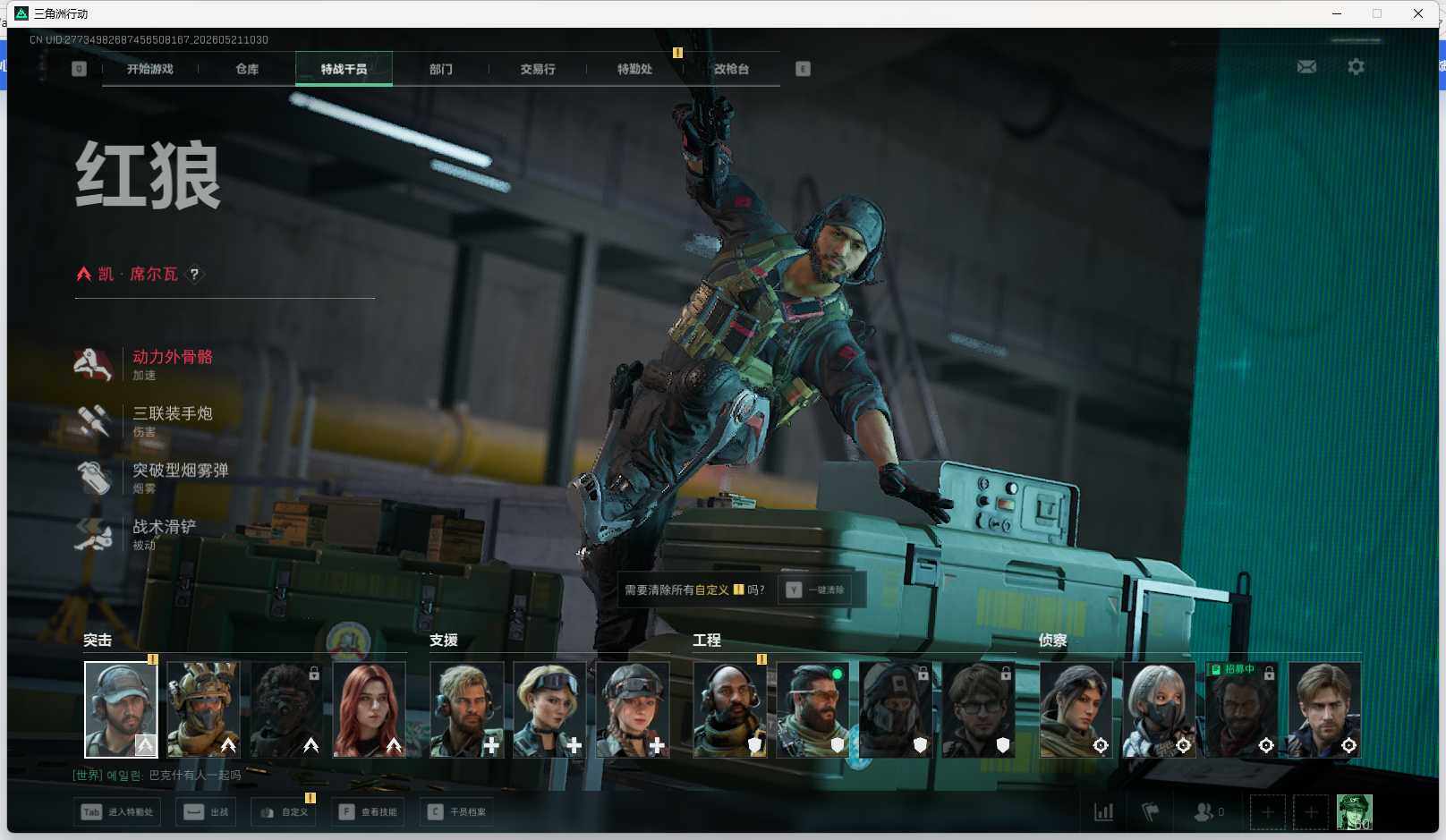The height and width of the screenshot is (840, 1446).
Task: Open the settings gear icon
Action: [1356, 66]
